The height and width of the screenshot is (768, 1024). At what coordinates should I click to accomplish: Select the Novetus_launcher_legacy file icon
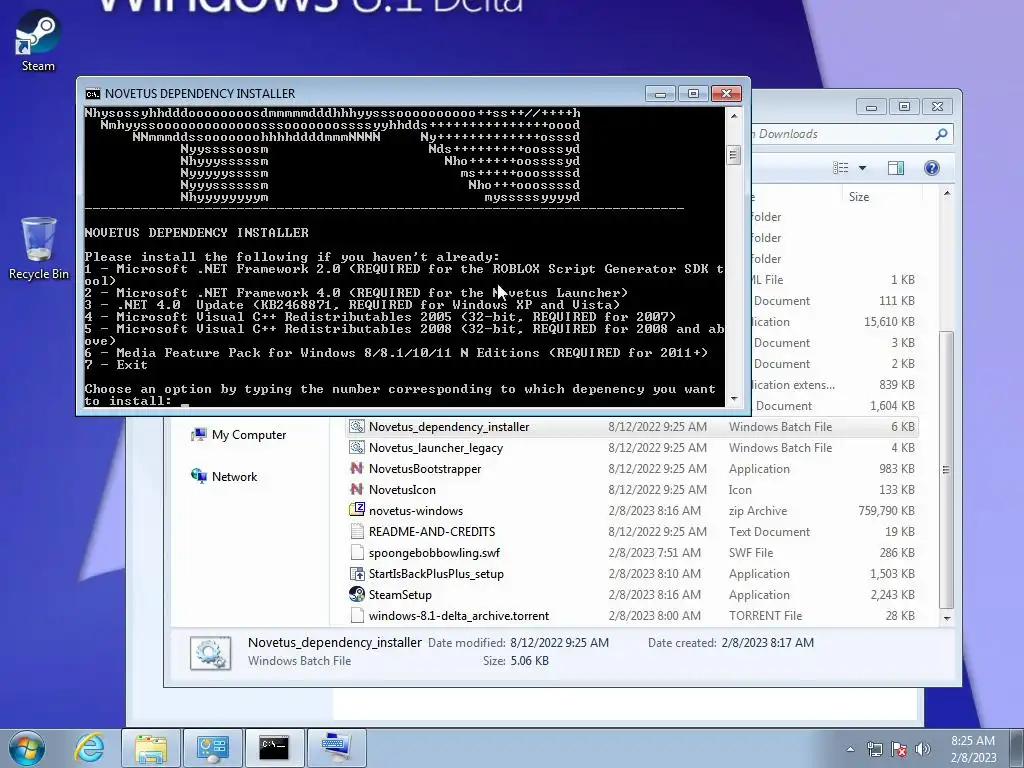[357, 448]
